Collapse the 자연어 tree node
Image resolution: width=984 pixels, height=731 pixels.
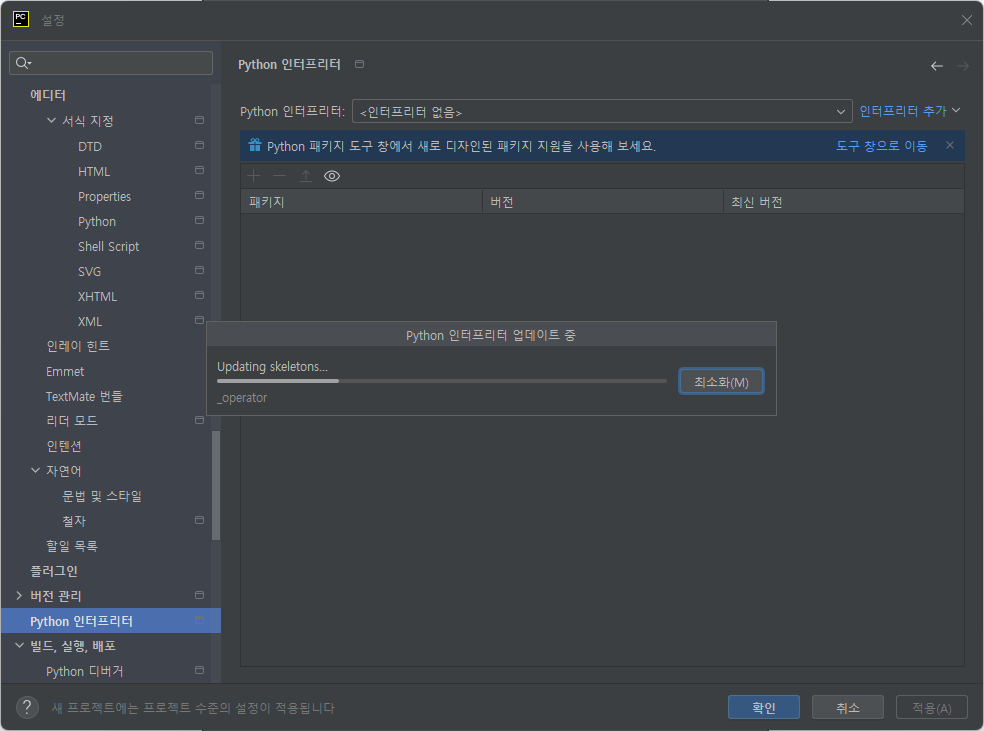[35, 470]
